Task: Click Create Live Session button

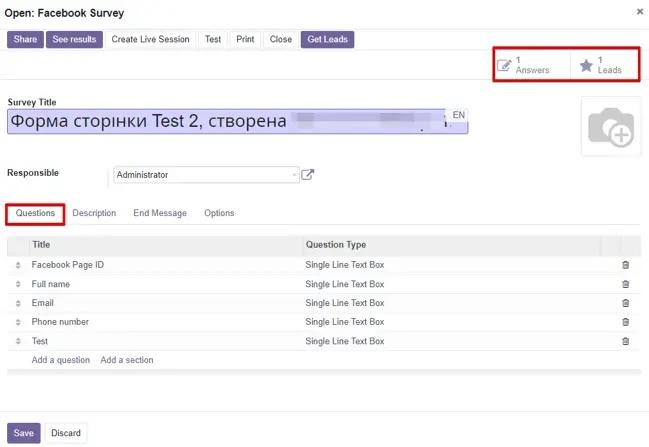Action: tap(150, 40)
